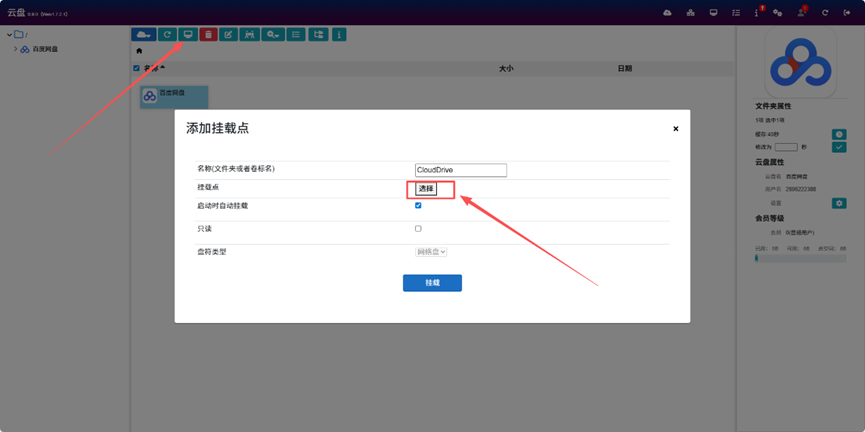865x432 pixels.
Task: Select 百度网盘 item in file list
Action: click(174, 97)
